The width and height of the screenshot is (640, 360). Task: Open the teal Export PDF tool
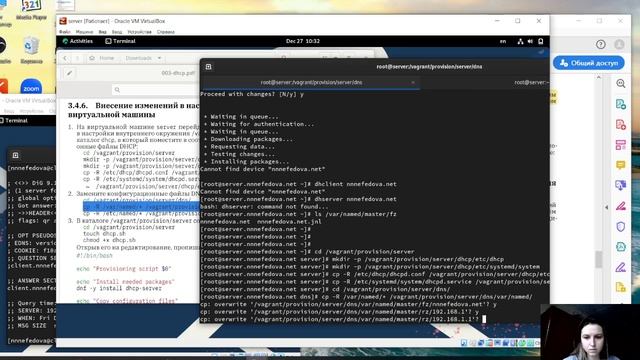[620, 104]
